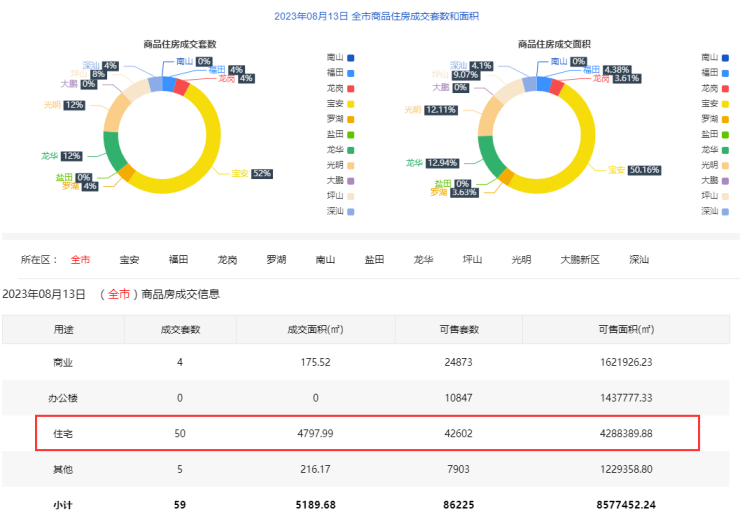The height and width of the screenshot is (519, 740).
Task: Select the 龙岗 district filter
Action: 228,260
